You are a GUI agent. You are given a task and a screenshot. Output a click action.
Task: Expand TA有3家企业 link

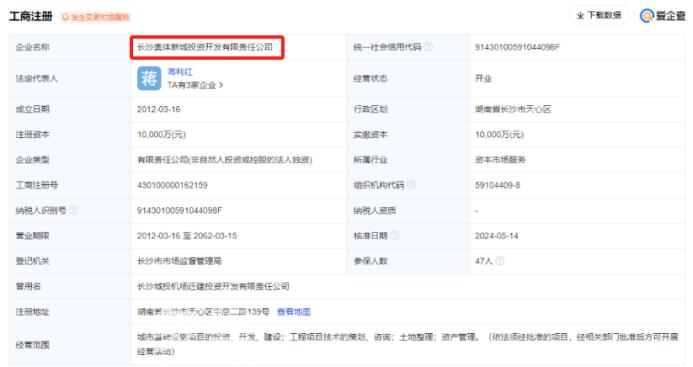[x=195, y=85]
